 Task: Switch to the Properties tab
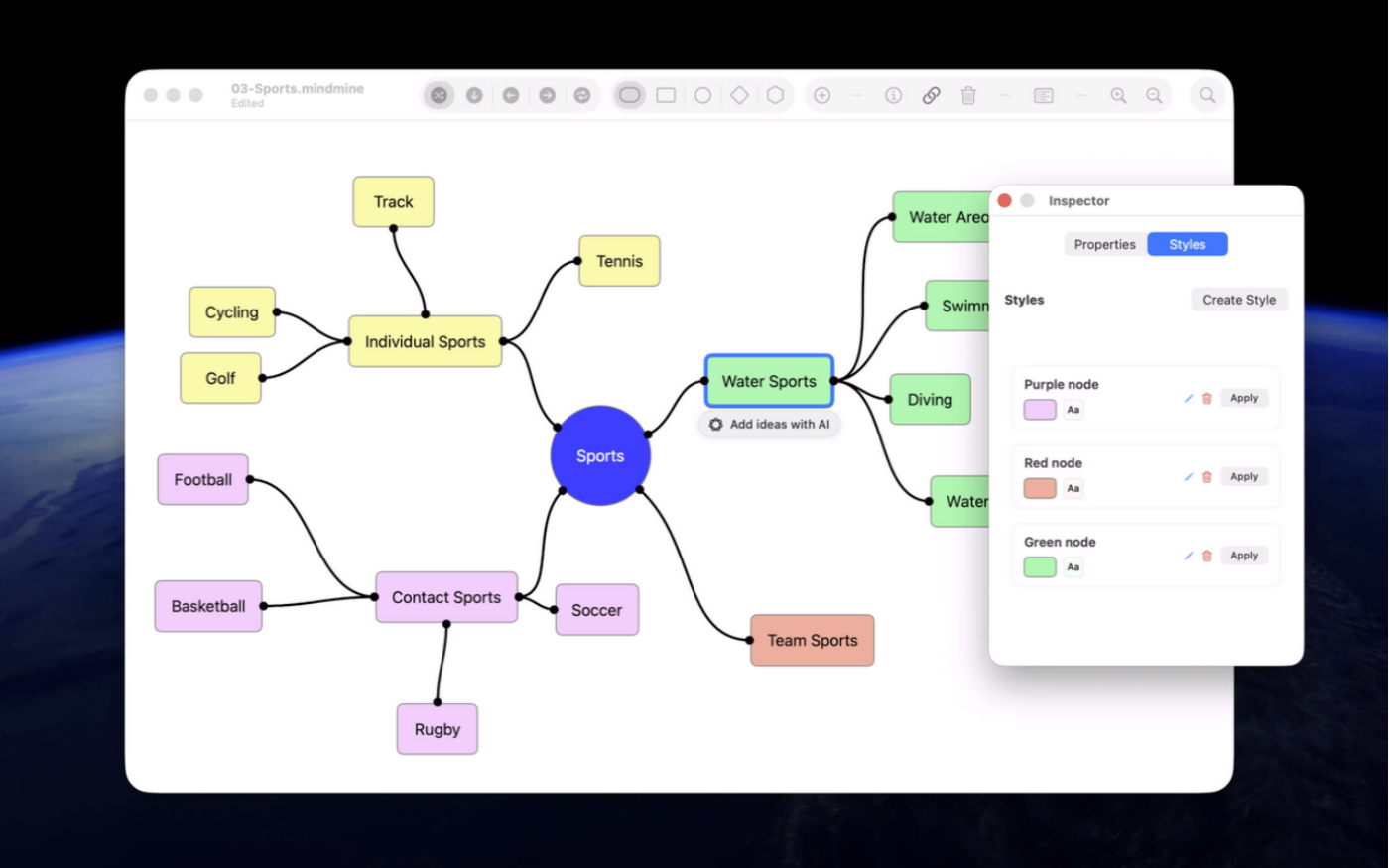coord(1104,244)
